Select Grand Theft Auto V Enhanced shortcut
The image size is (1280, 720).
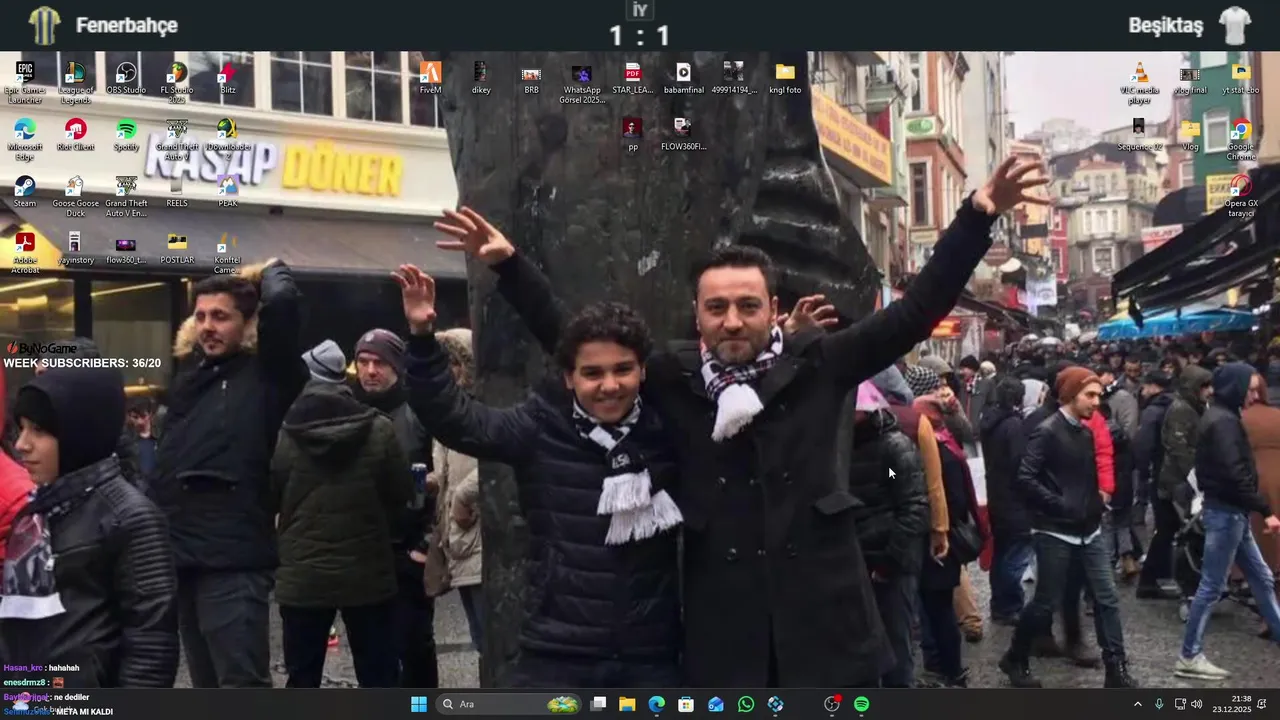[x=126, y=196]
